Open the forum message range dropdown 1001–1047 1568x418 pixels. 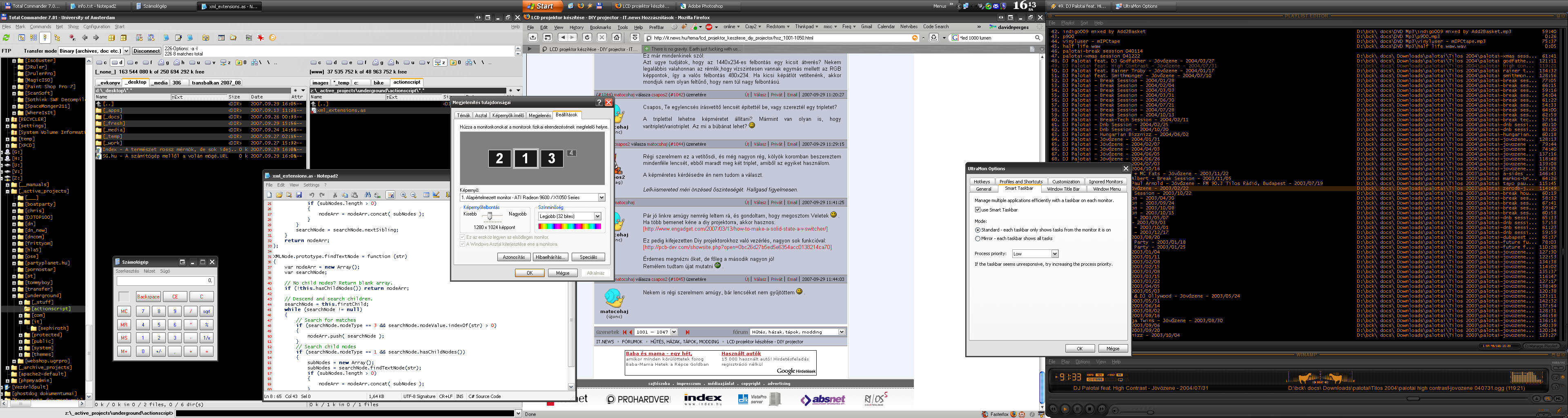pyautogui.click(x=674, y=332)
